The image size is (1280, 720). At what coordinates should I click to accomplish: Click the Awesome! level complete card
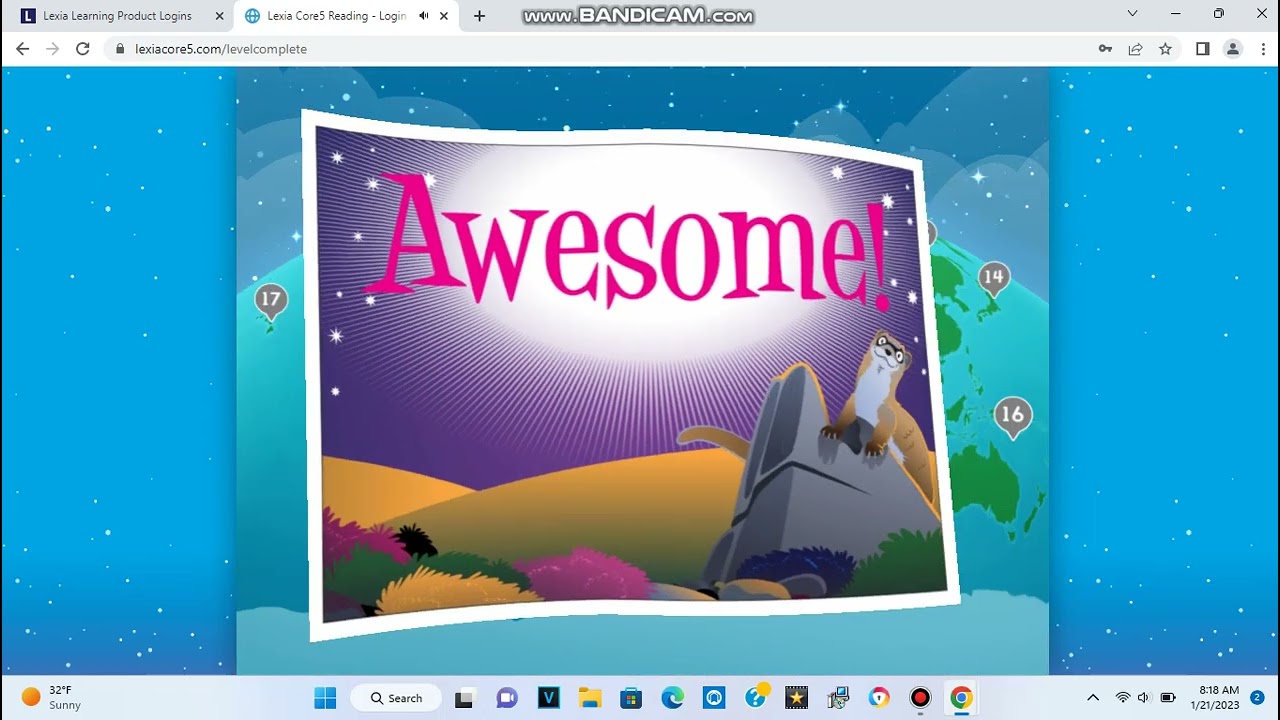pos(630,375)
